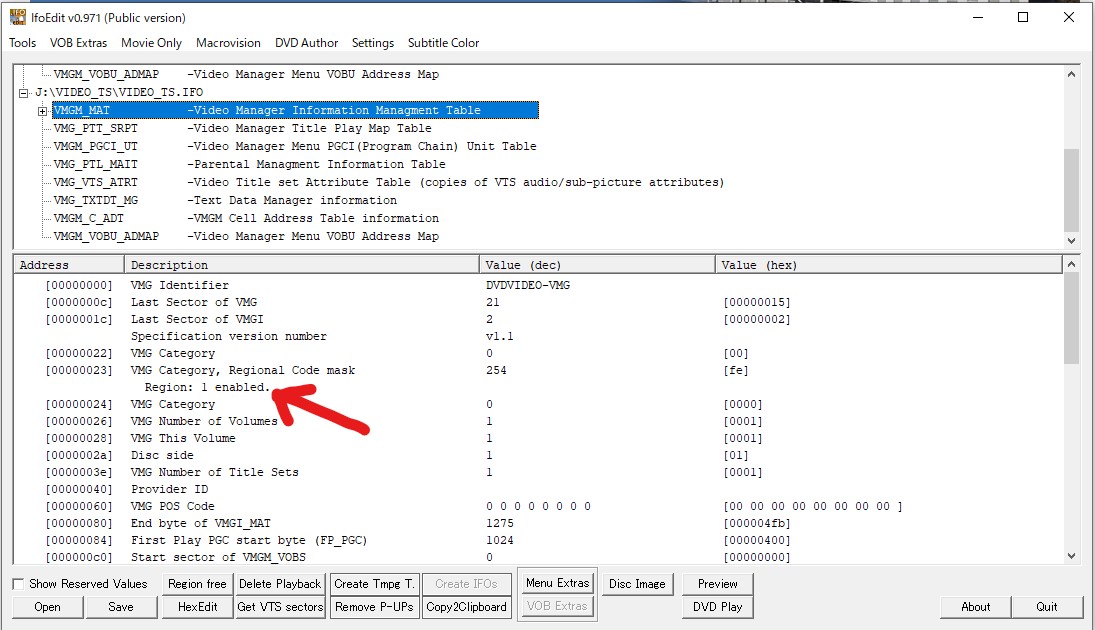The width and height of the screenshot is (1095, 630).
Task: Select VMG_PTT_SRPT Title Play Map Table
Action: pos(242,129)
